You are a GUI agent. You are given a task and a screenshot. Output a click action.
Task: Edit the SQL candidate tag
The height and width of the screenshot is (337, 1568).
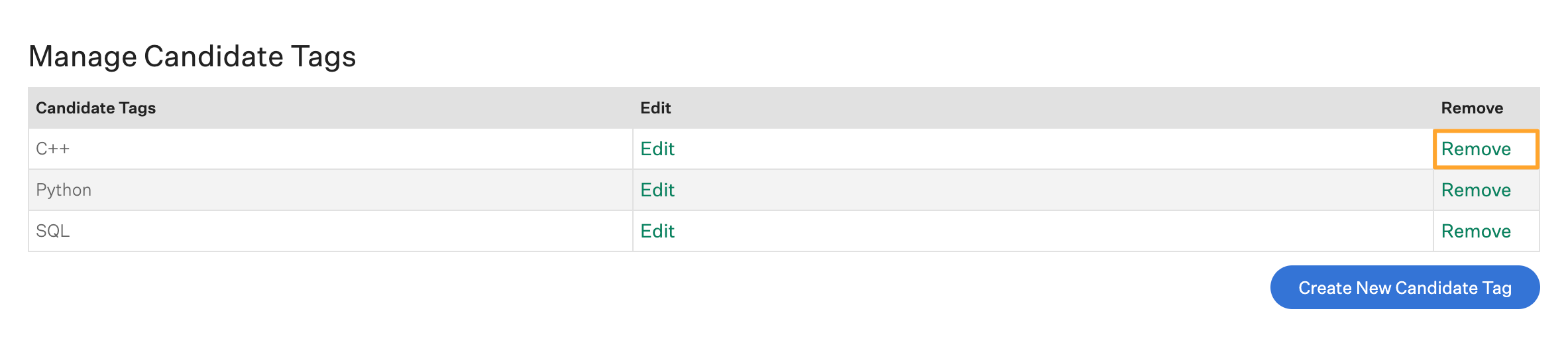tap(657, 232)
